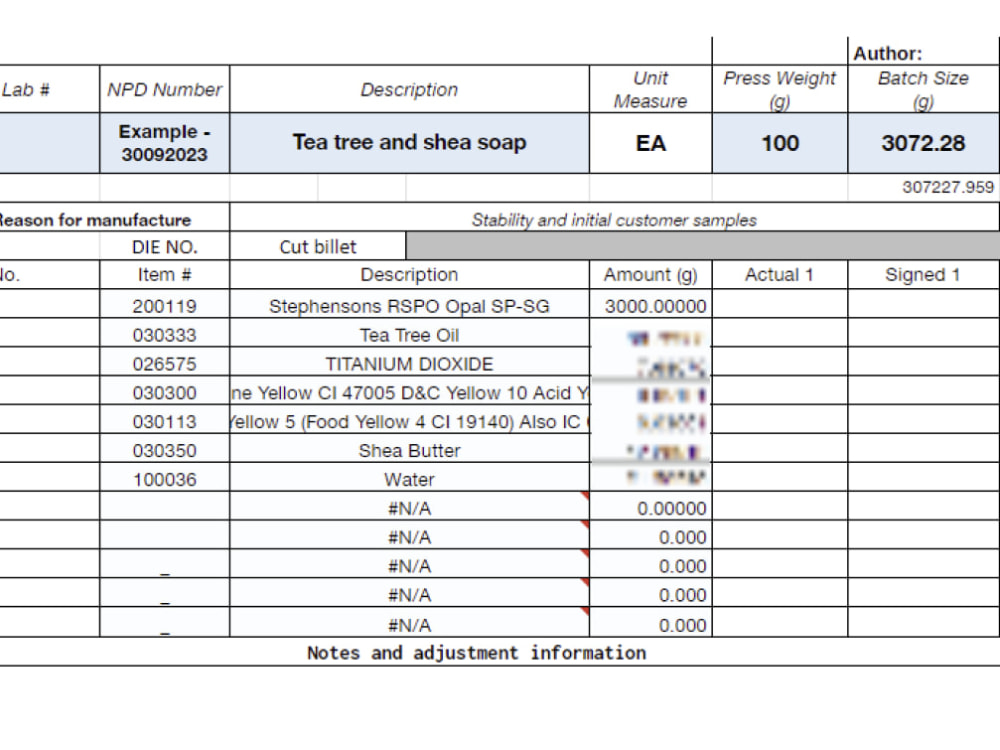Click item number '030333'
The height and width of the screenshot is (750, 1000).
point(165,334)
